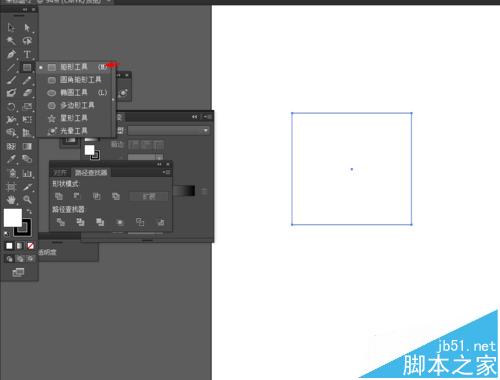Select the Selection tool arrow
The image size is (500, 380).
(11, 27)
